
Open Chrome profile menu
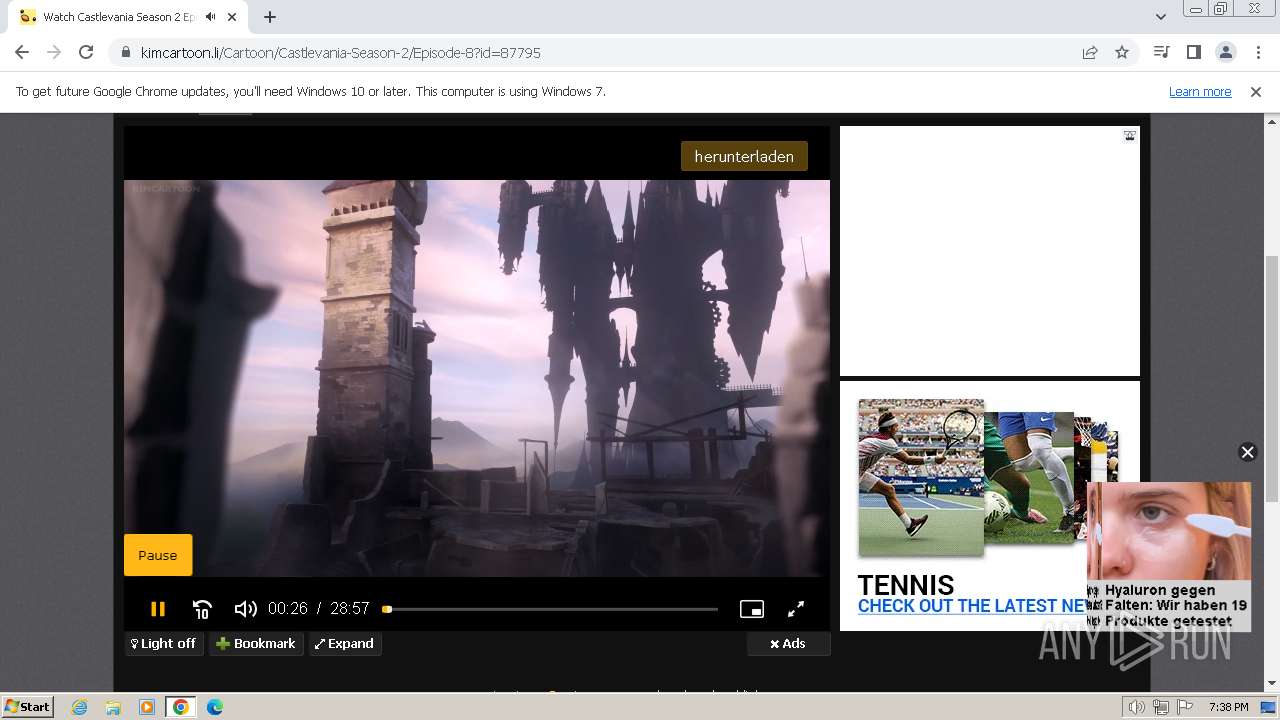tap(1225, 52)
